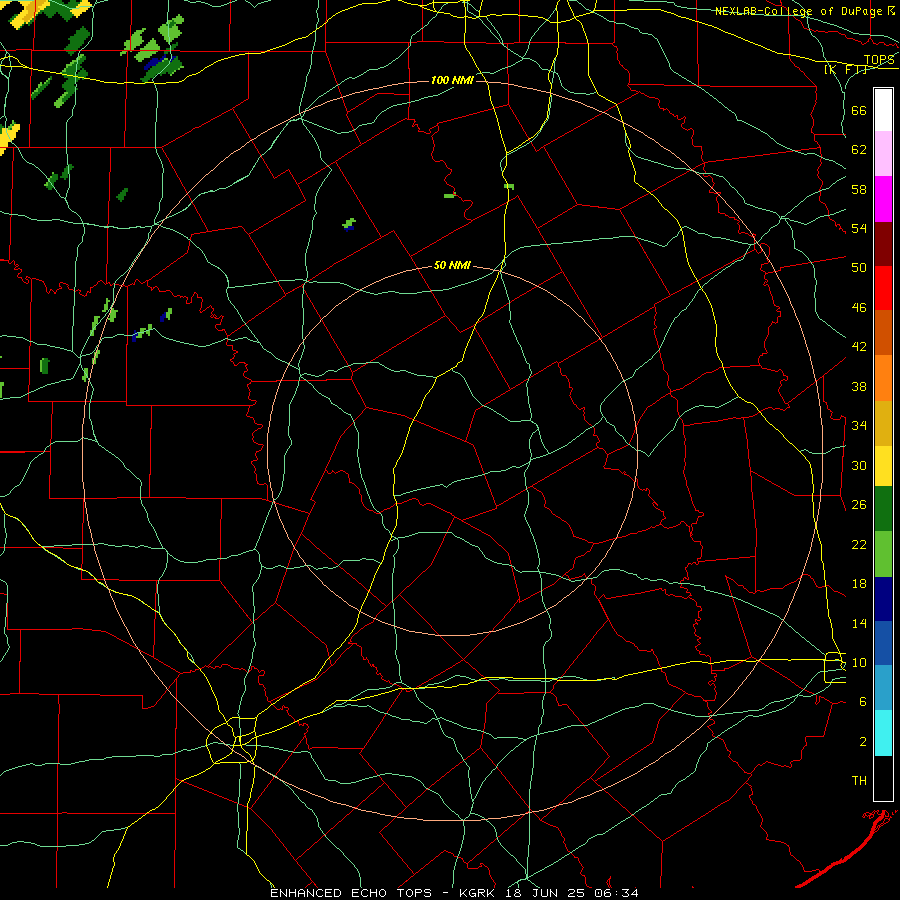Click the light green 26 kft legend swatch

883,554
